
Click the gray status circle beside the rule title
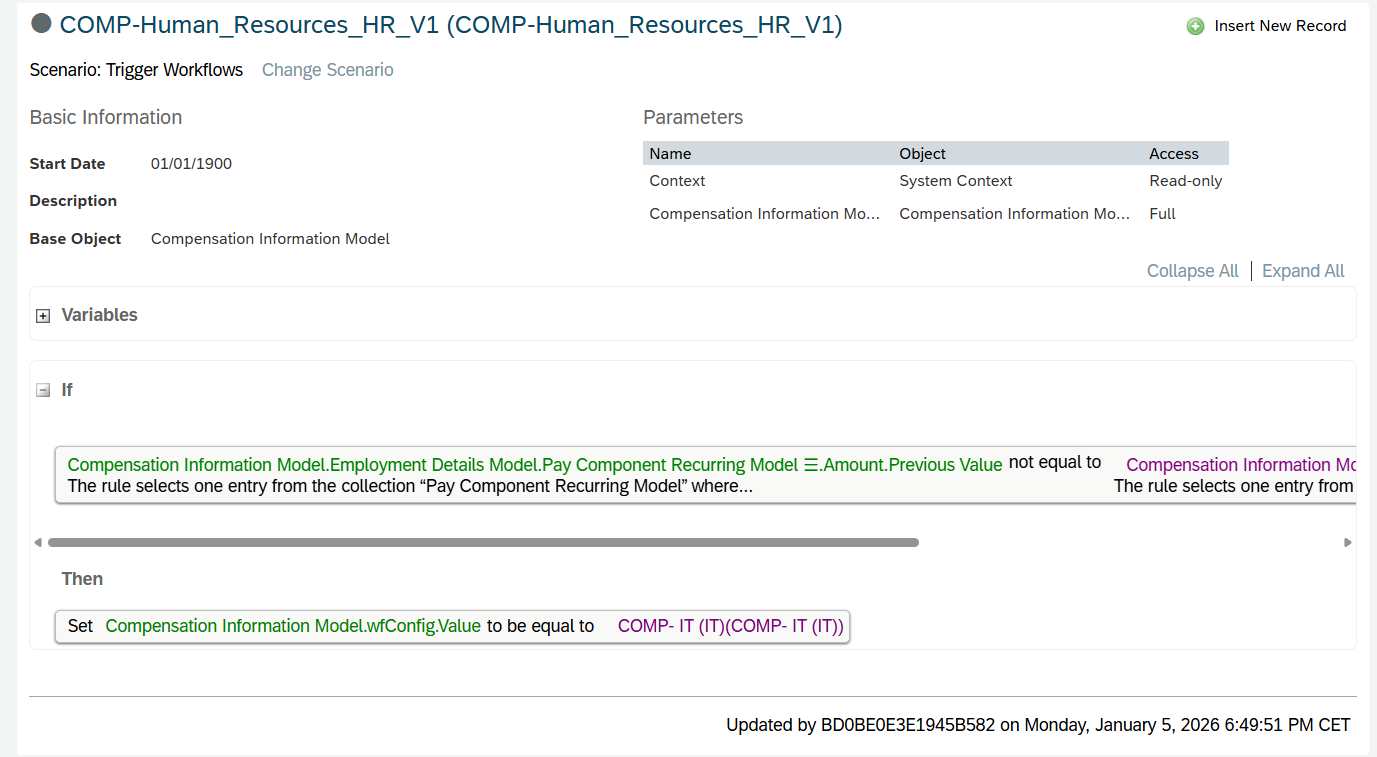click(x=42, y=24)
